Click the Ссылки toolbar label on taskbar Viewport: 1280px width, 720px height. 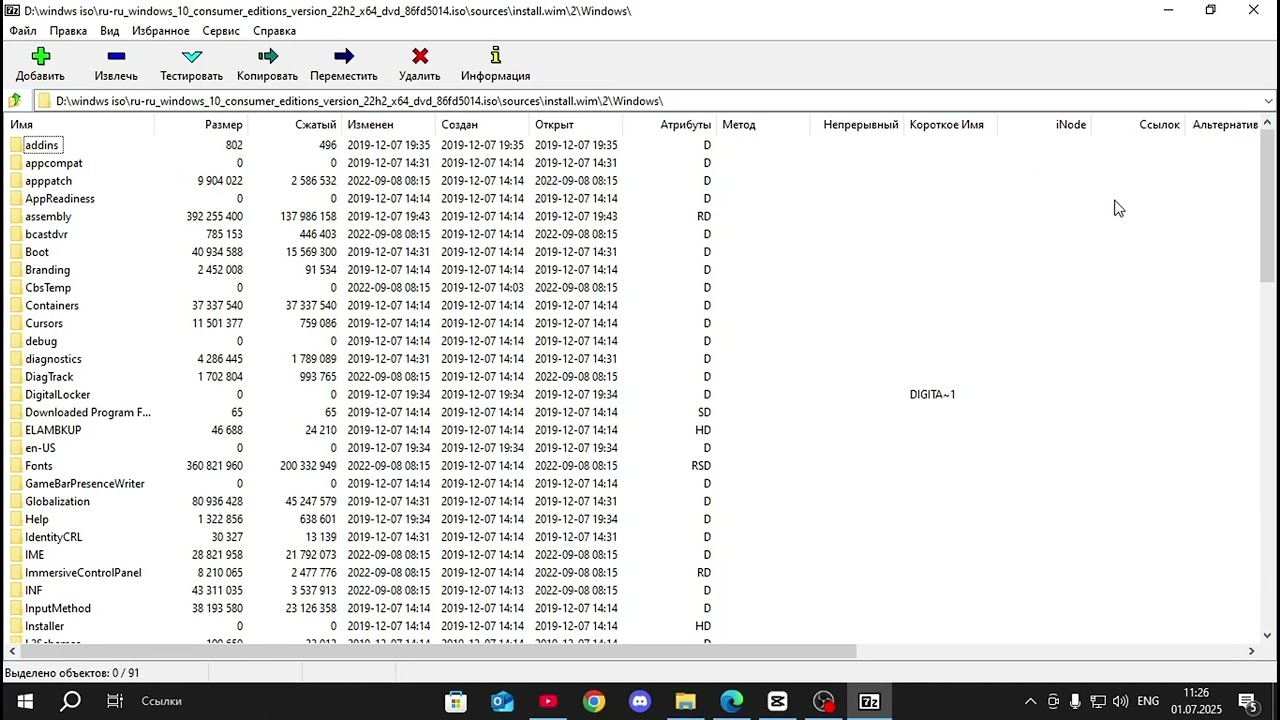[161, 701]
